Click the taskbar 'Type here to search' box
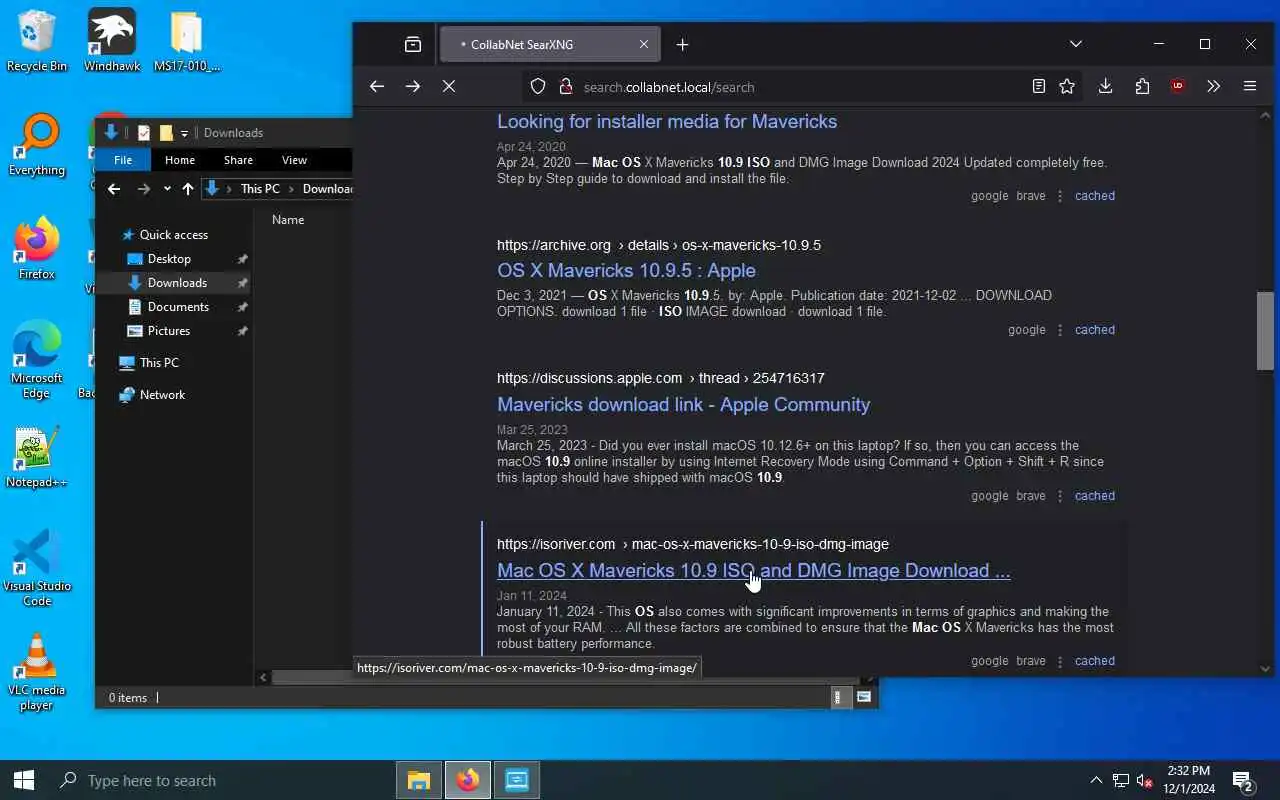 coord(220,780)
